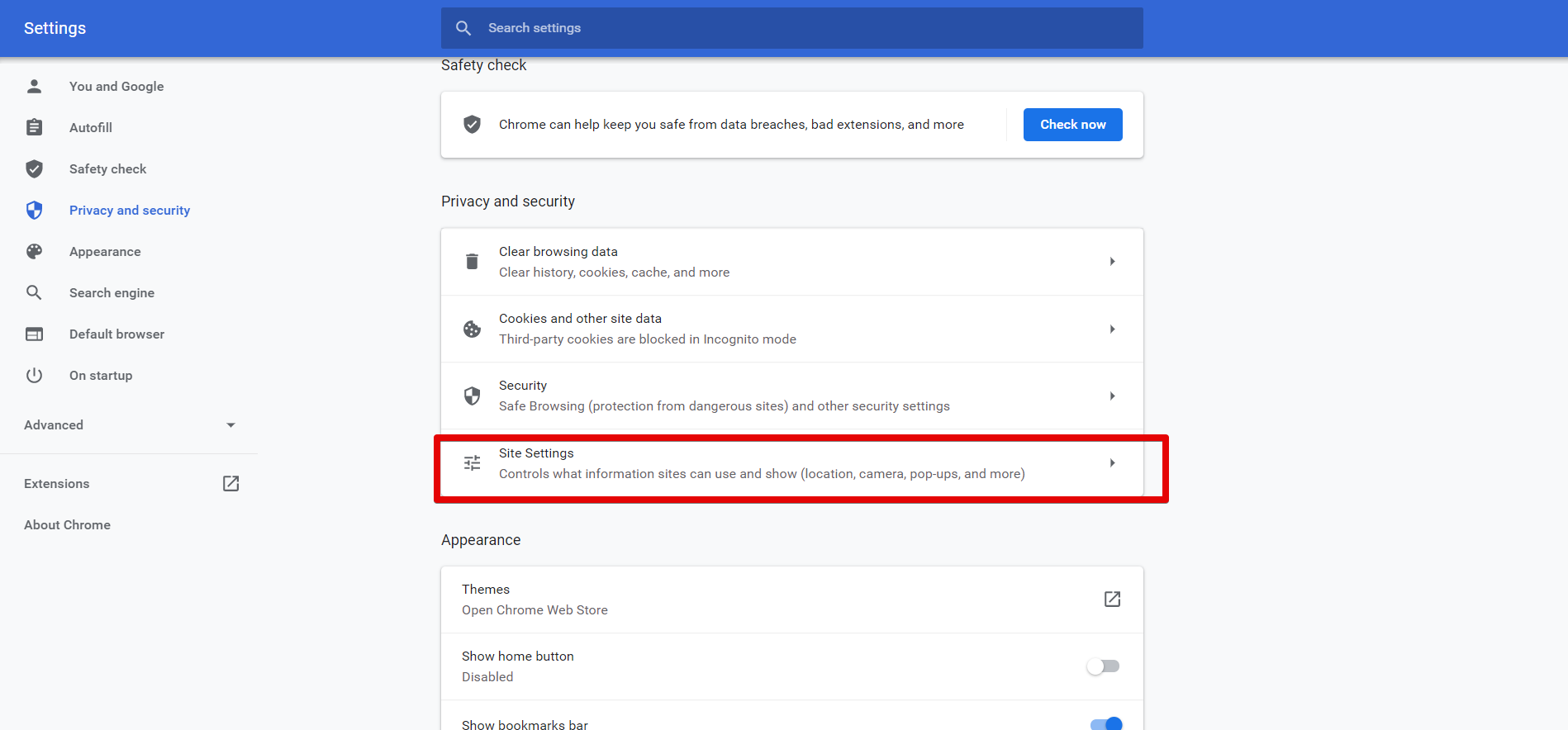Click into the Search settings field
Screen dimensions: 1568x730
(791, 28)
